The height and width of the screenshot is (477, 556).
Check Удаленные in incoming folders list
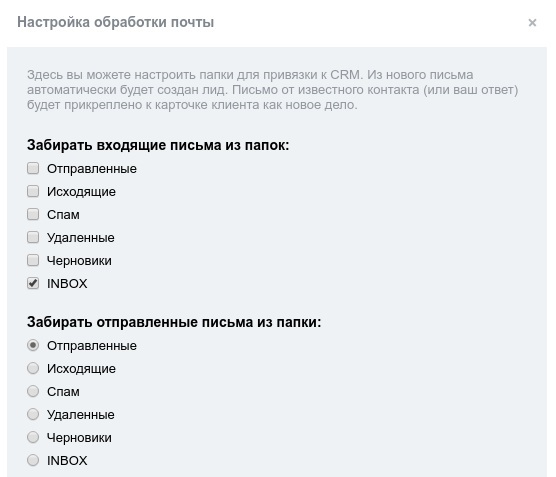pyautogui.click(x=33, y=237)
